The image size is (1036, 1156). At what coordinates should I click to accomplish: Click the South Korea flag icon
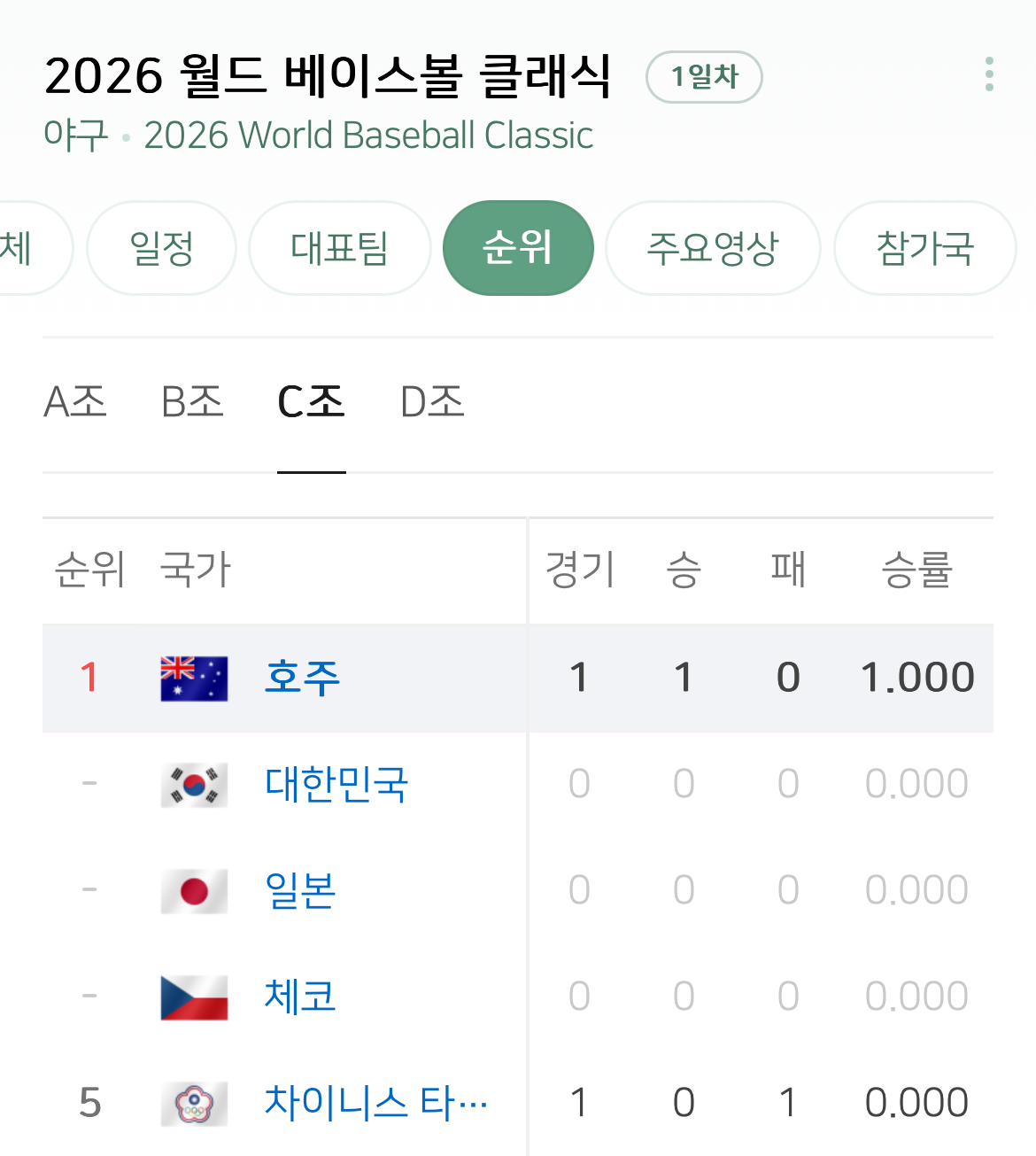click(194, 785)
